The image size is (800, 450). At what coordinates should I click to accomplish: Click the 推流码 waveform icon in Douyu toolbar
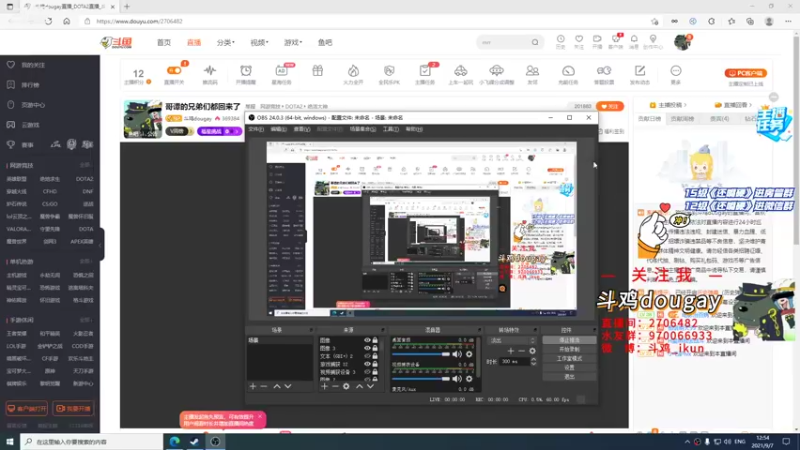coord(210,70)
